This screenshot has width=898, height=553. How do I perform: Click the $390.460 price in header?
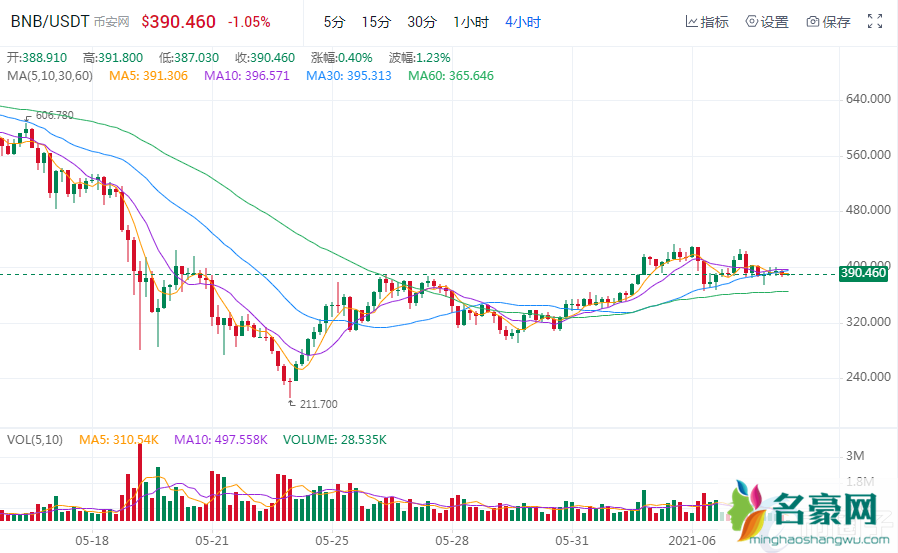click(179, 22)
